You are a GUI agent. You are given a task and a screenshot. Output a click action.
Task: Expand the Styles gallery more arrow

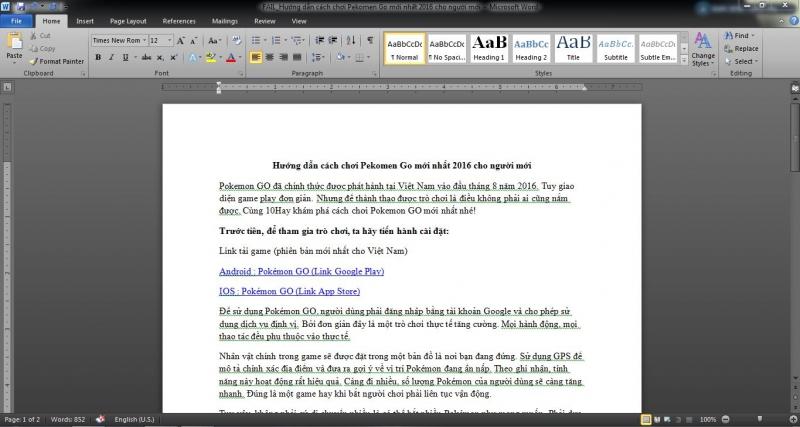coord(684,60)
